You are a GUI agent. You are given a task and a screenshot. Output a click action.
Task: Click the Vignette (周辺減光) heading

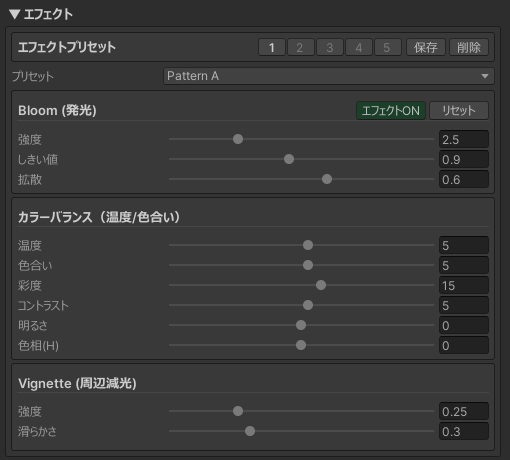pyautogui.click(x=77, y=383)
